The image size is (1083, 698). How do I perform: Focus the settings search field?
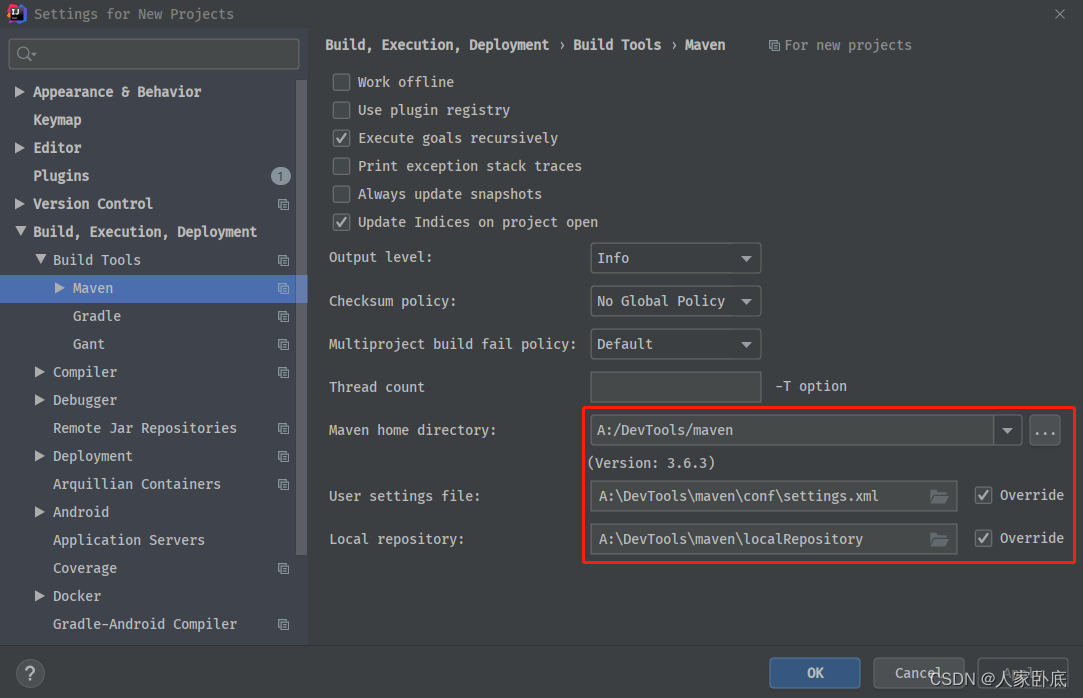[154, 54]
